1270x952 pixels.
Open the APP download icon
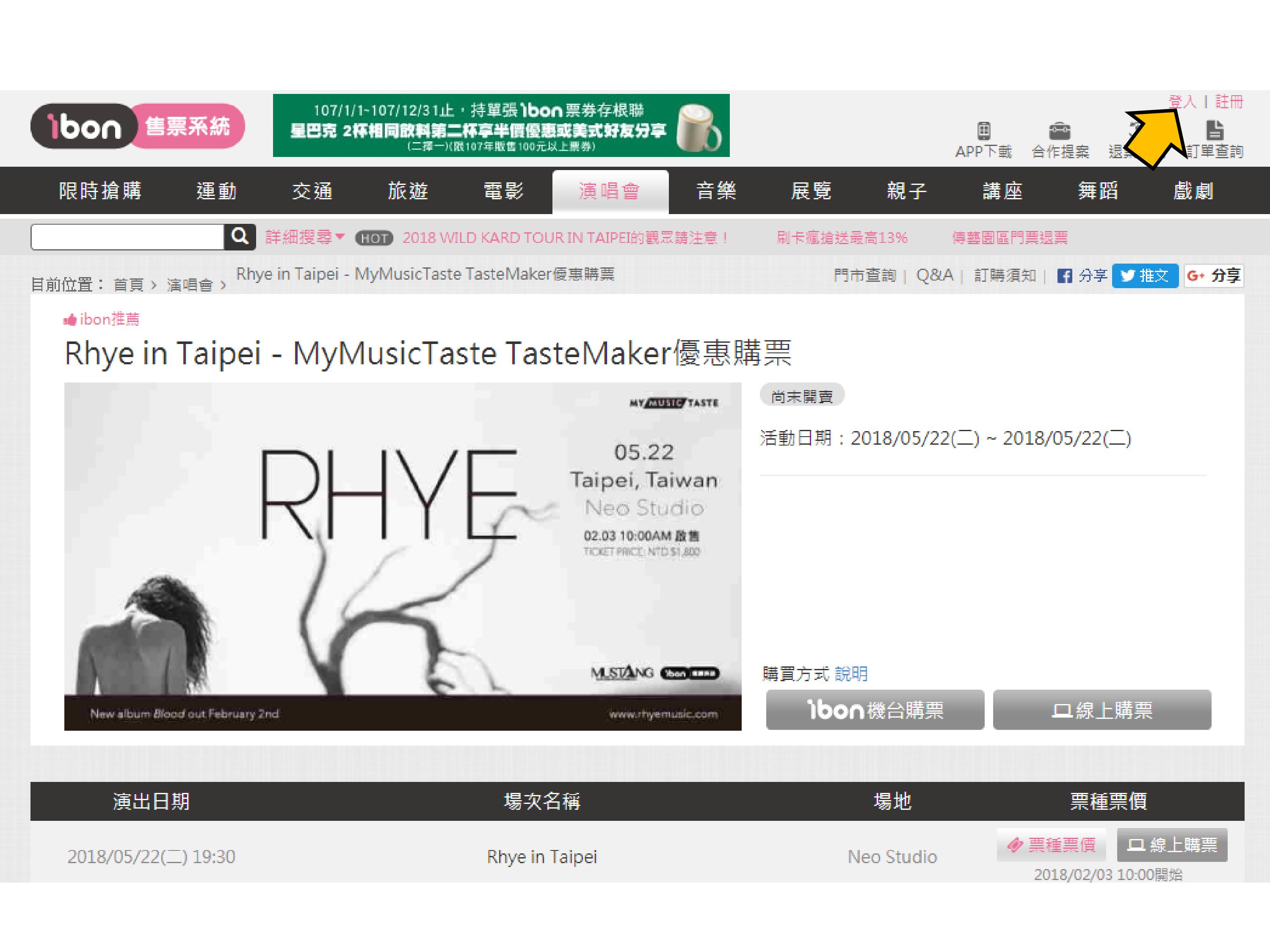point(983,131)
